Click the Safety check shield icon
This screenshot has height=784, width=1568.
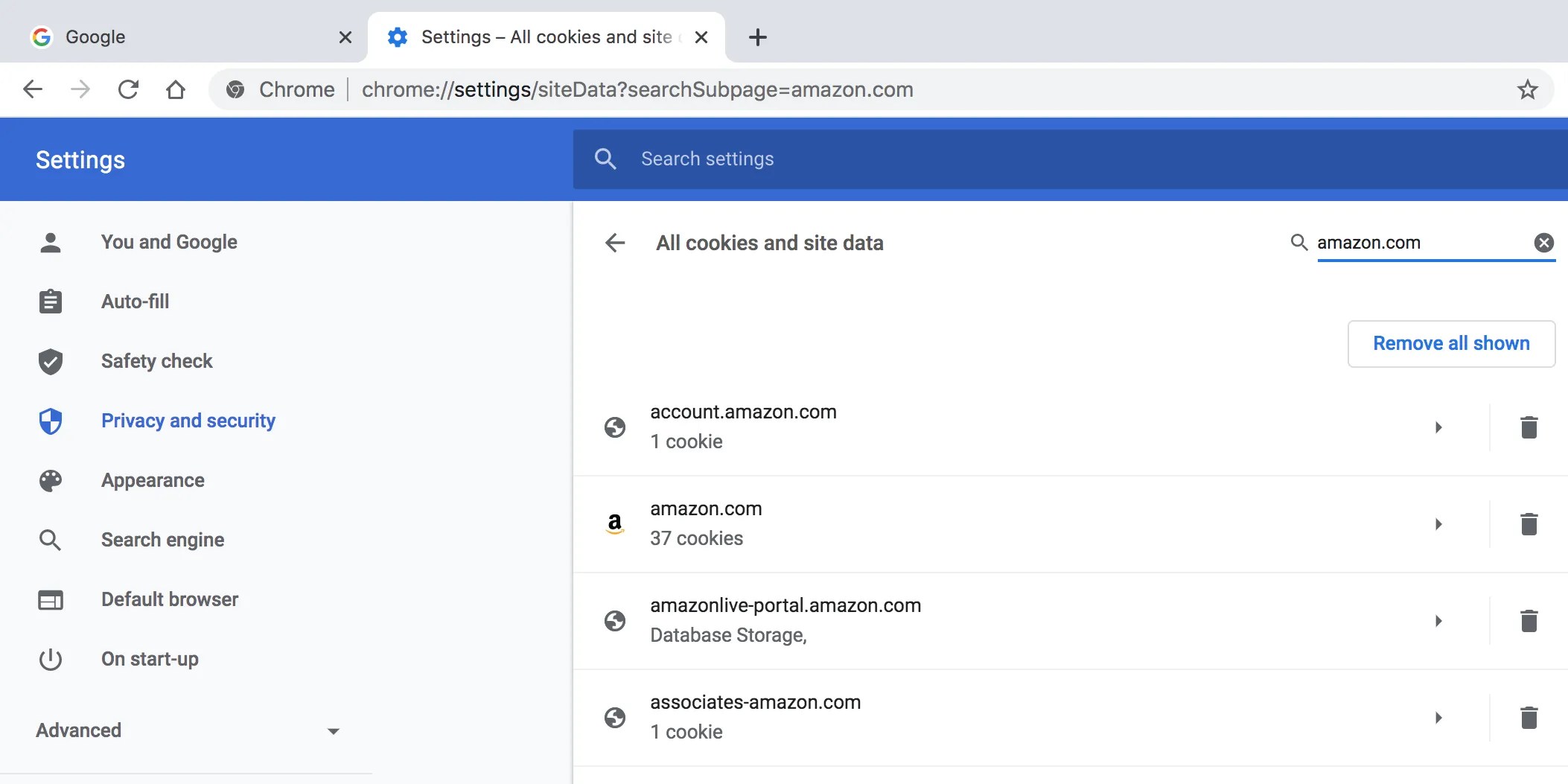pos(50,361)
